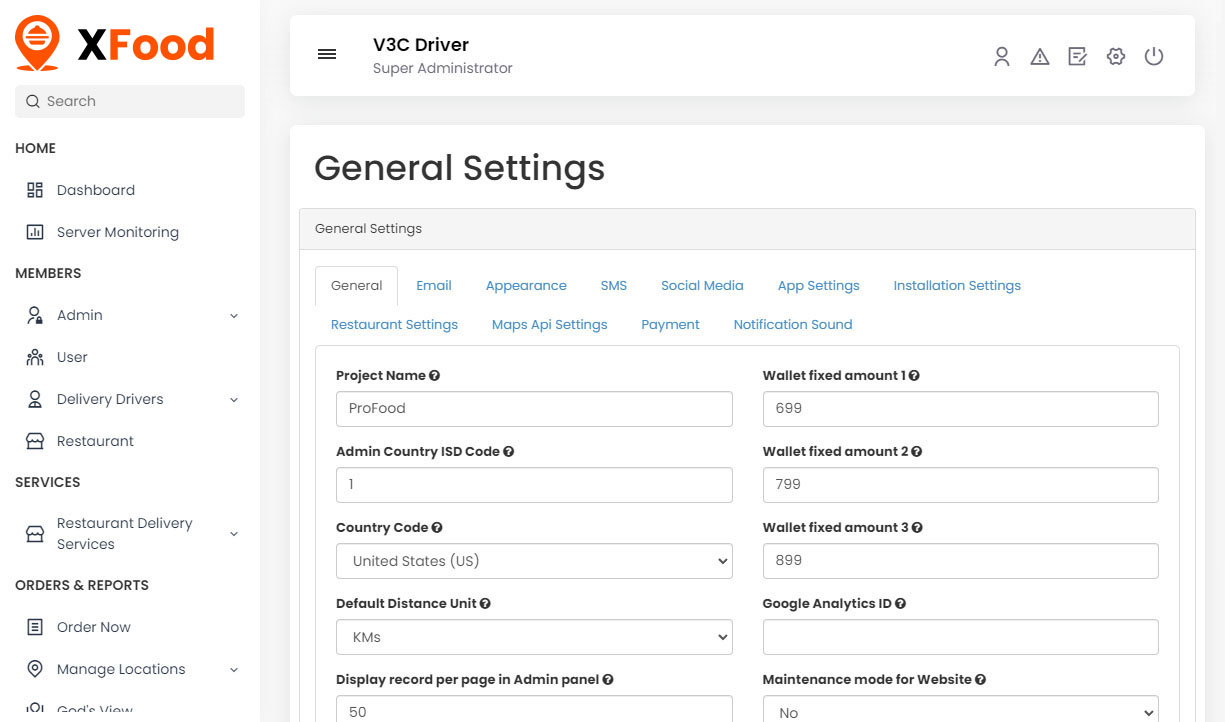Click the logout power icon
The height and width of the screenshot is (722, 1225).
pos(1154,57)
